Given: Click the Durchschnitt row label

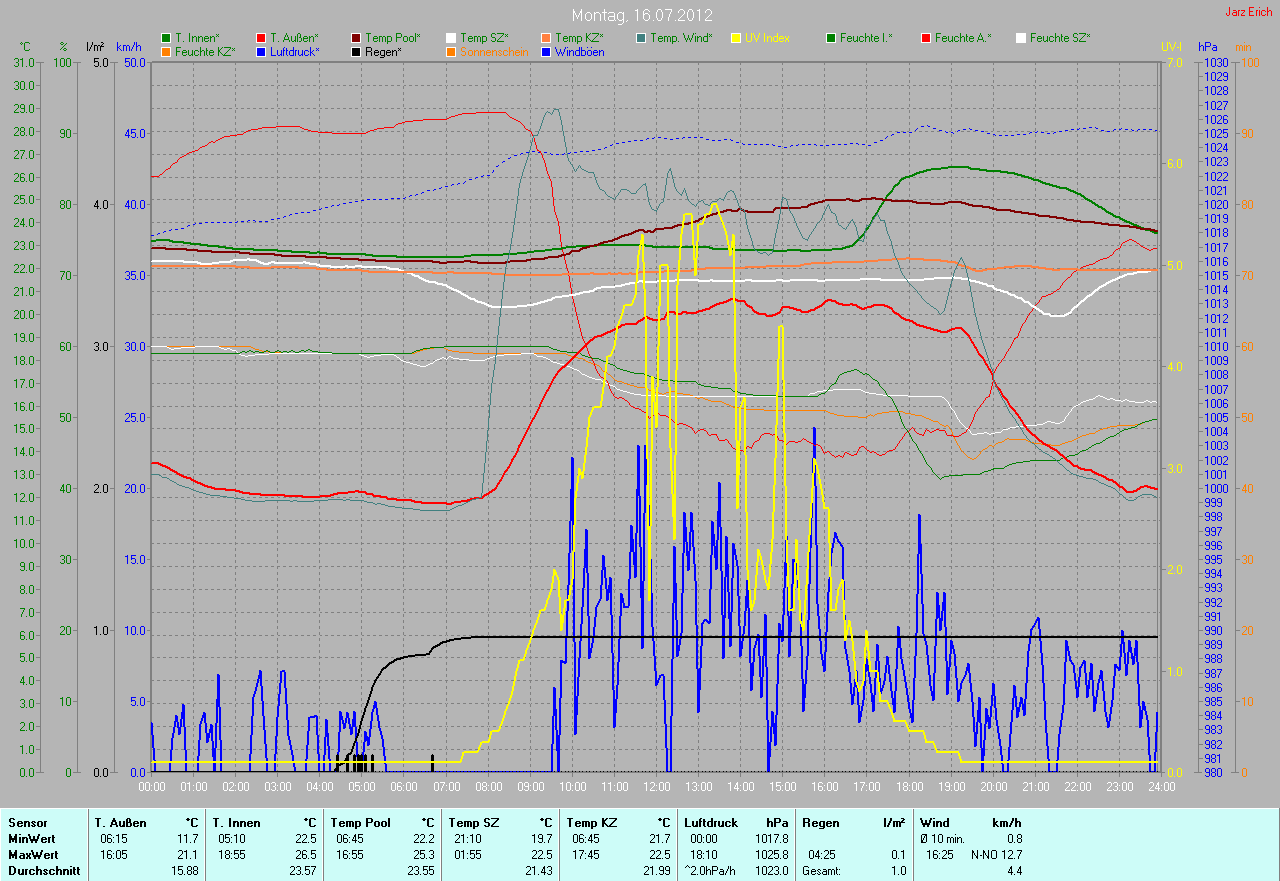Looking at the screenshot, I should coord(44,871).
